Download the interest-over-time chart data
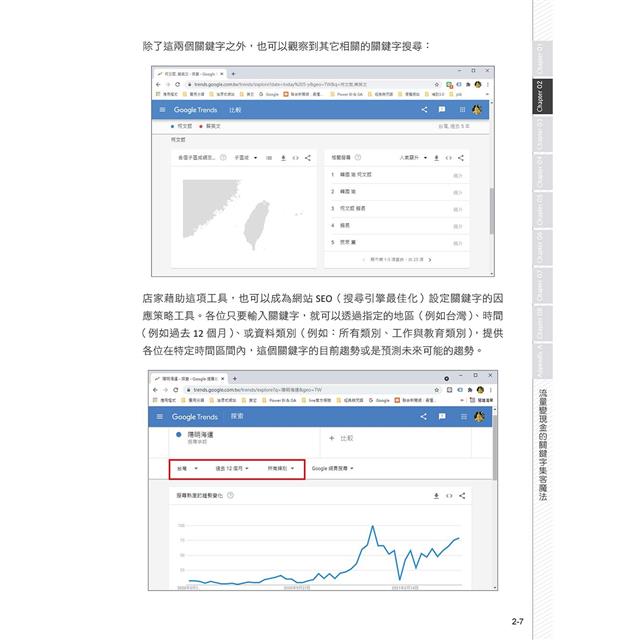 click(436, 496)
